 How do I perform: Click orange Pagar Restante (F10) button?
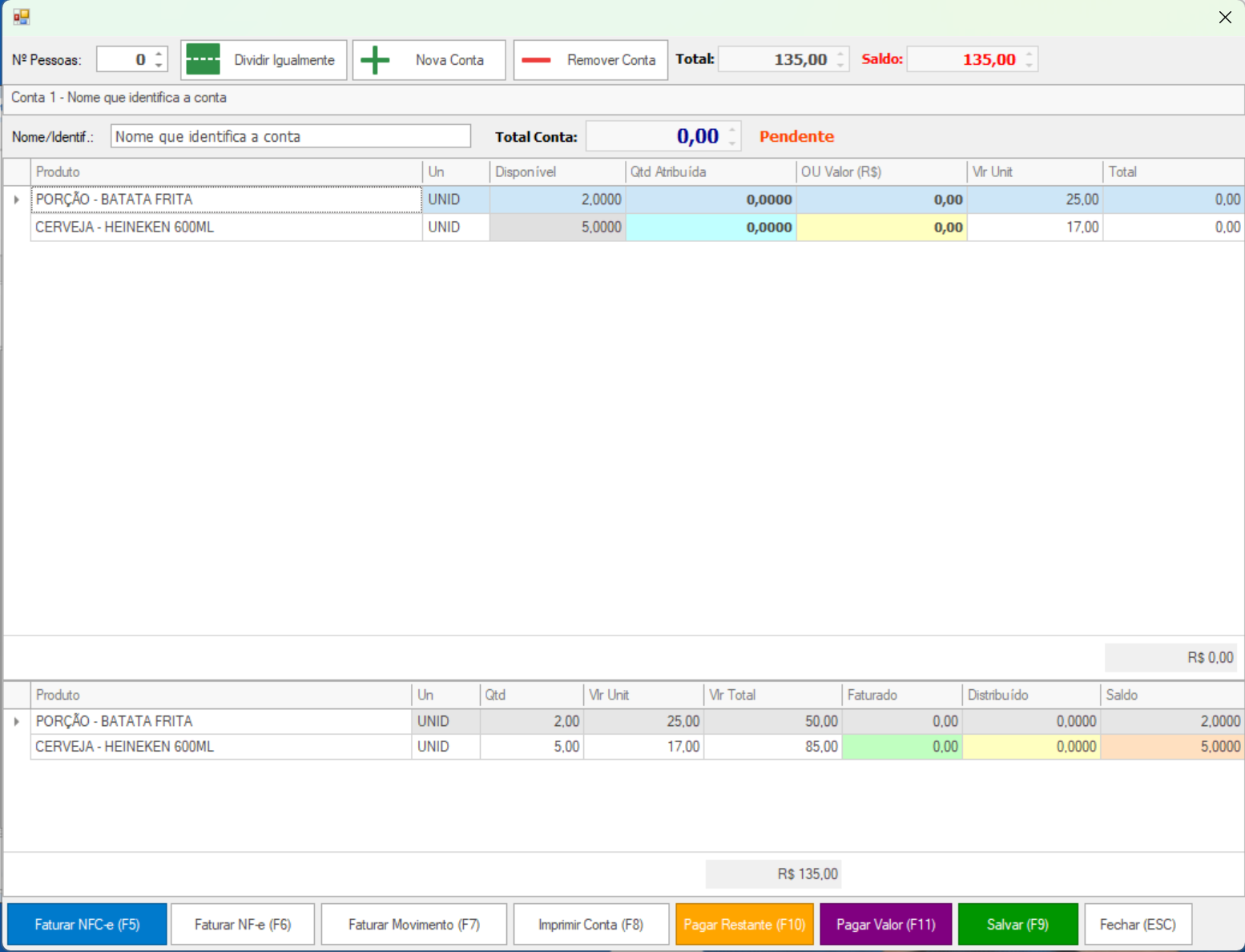tap(744, 925)
